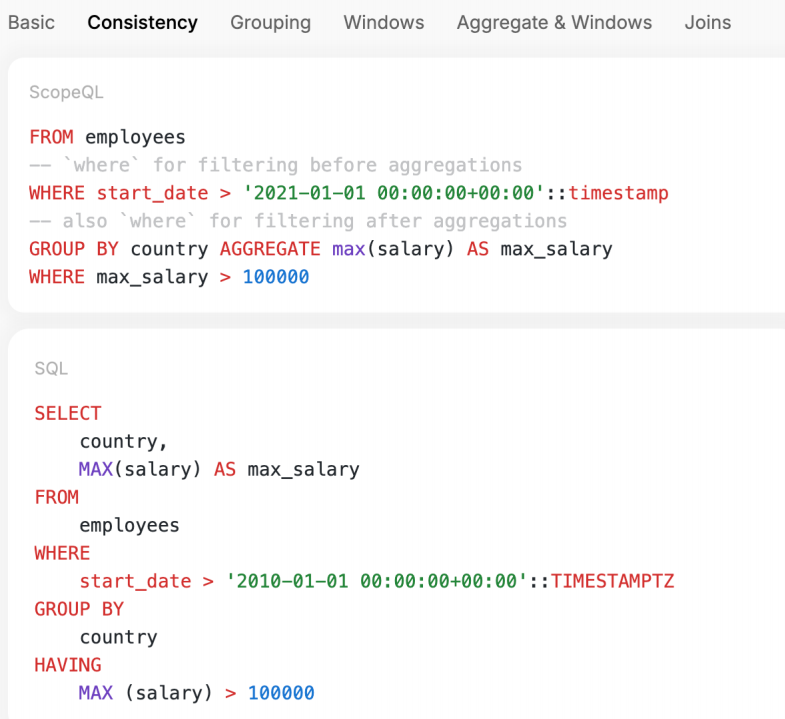Click the HAVING keyword
Image resolution: width=785 pixels, height=719 pixels.
[x=68, y=665]
